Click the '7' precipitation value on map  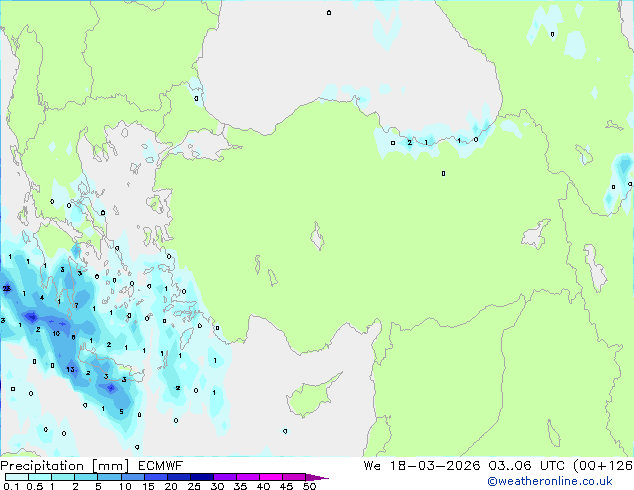tap(76, 306)
